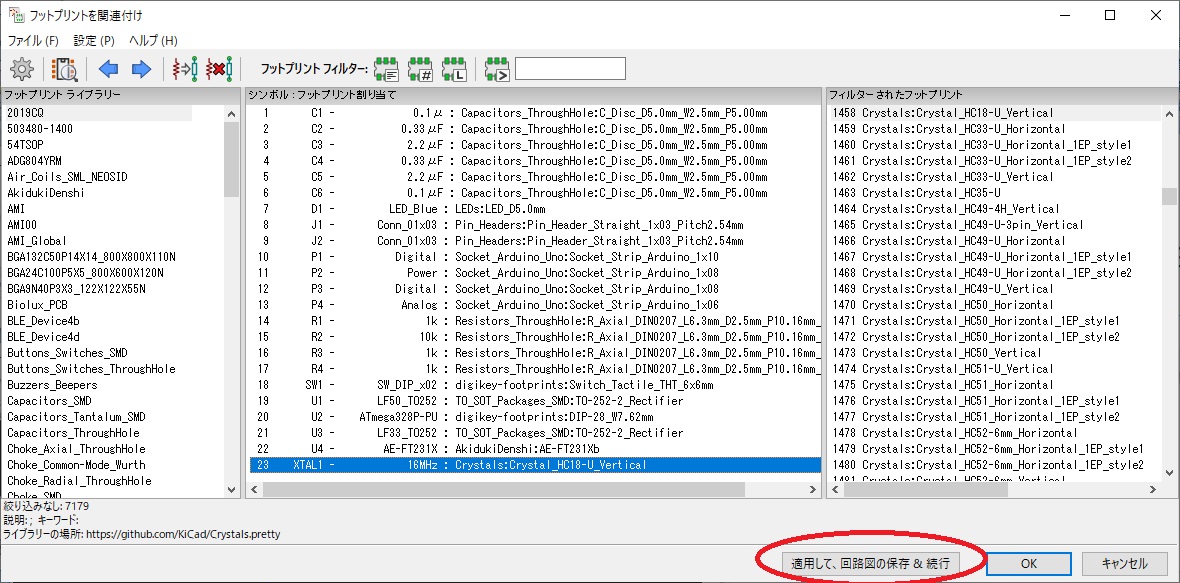The height and width of the screenshot is (583, 1180).
Task: Open the ヘルプ (H) menu
Action: (153, 41)
